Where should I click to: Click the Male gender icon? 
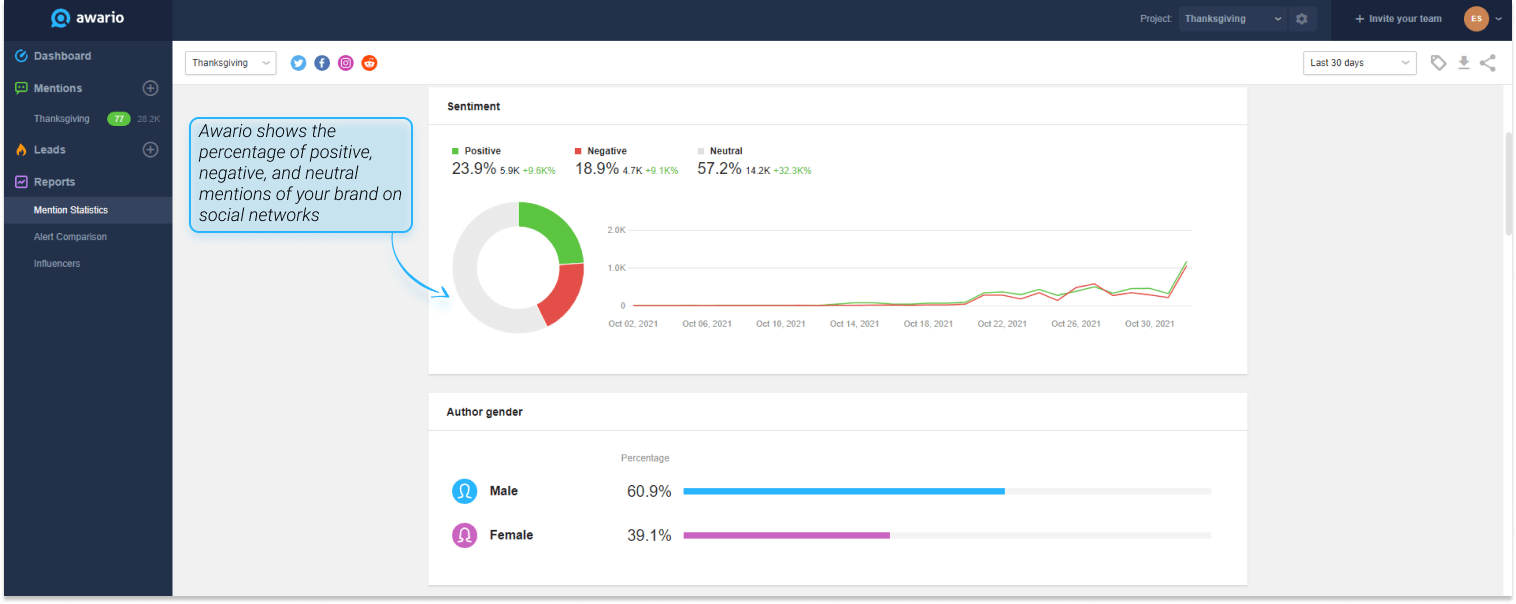pyautogui.click(x=465, y=491)
